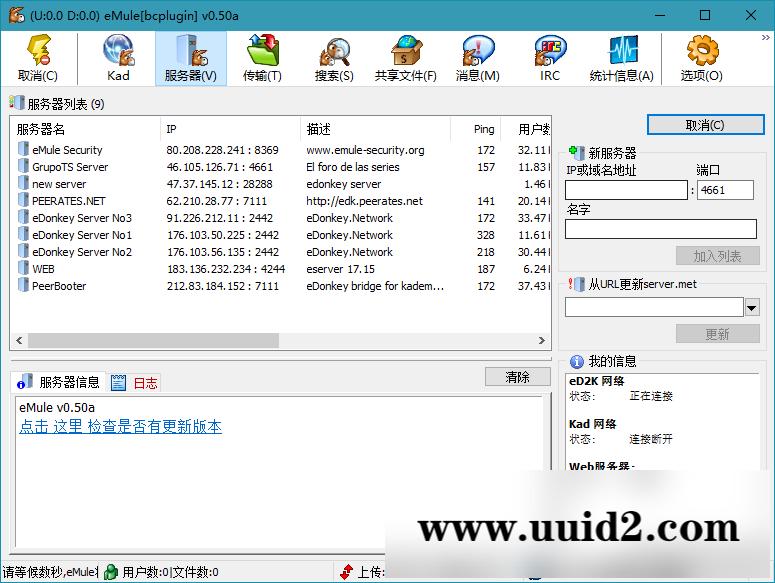
Task: Switch to the Log (日志) tab
Action: pos(135,382)
